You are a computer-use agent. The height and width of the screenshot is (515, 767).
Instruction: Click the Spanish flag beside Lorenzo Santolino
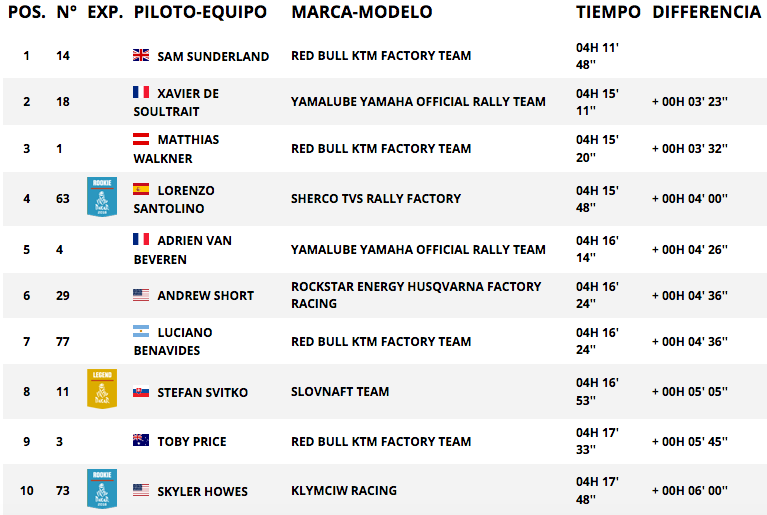pyautogui.click(x=141, y=189)
